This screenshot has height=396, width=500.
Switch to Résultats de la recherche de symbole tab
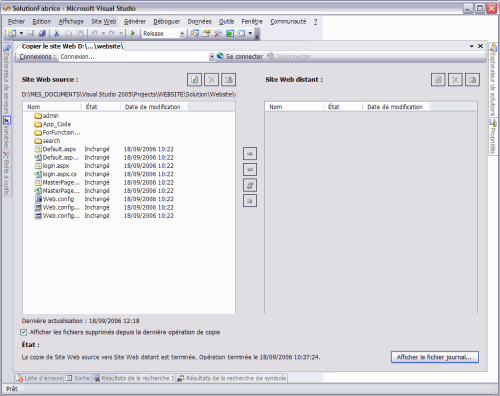click(232, 378)
